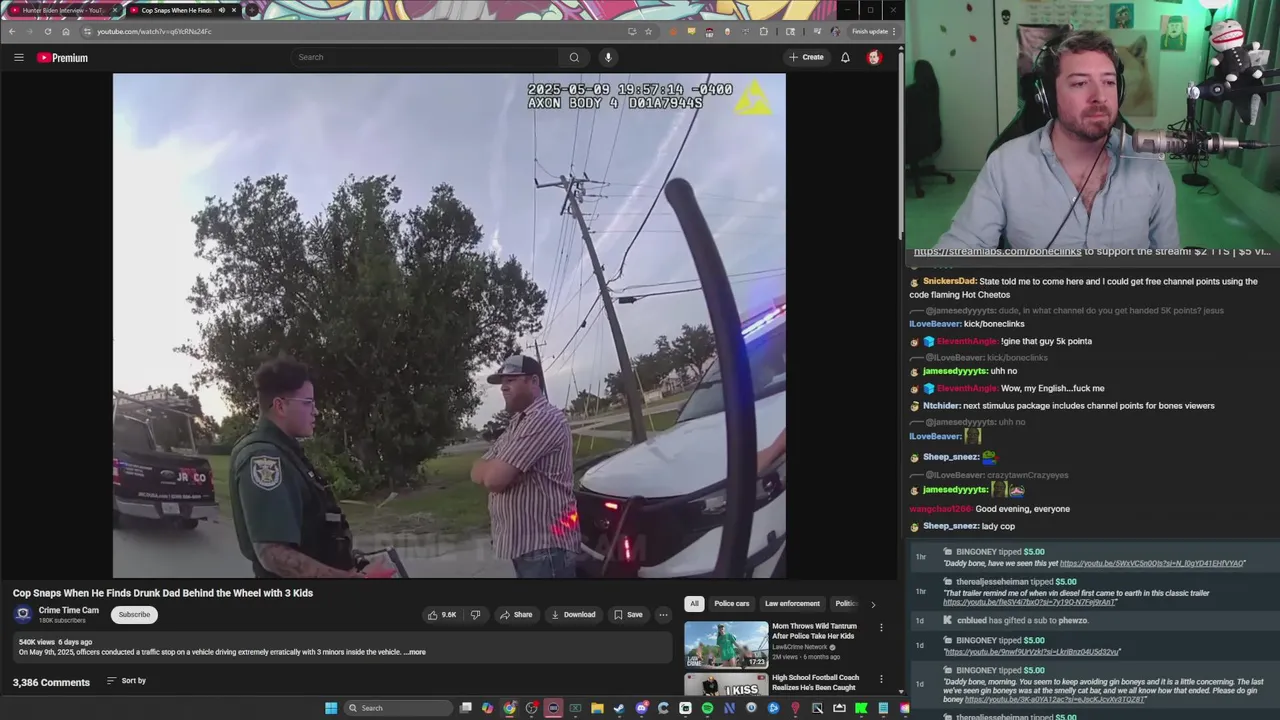Open the comments Sort by menu
This screenshot has height=720, width=1280.
[x=126, y=681]
